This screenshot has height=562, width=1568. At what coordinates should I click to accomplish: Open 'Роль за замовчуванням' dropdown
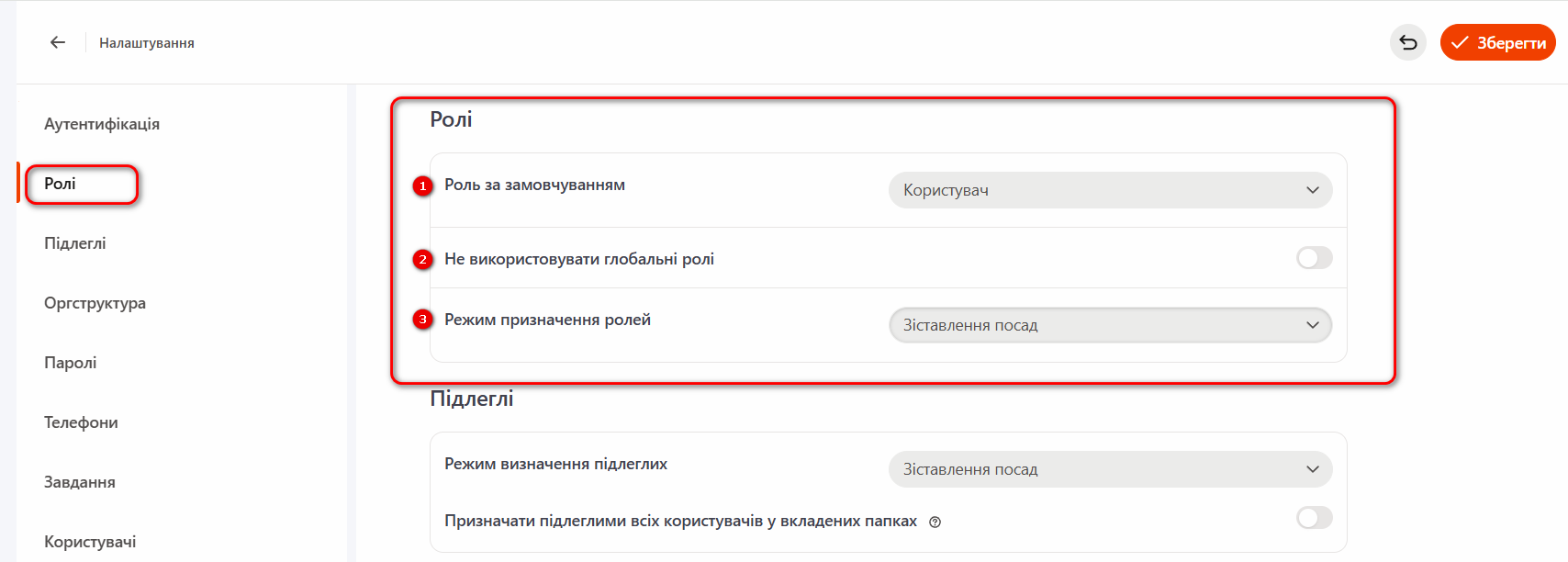pyautogui.click(x=1110, y=190)
